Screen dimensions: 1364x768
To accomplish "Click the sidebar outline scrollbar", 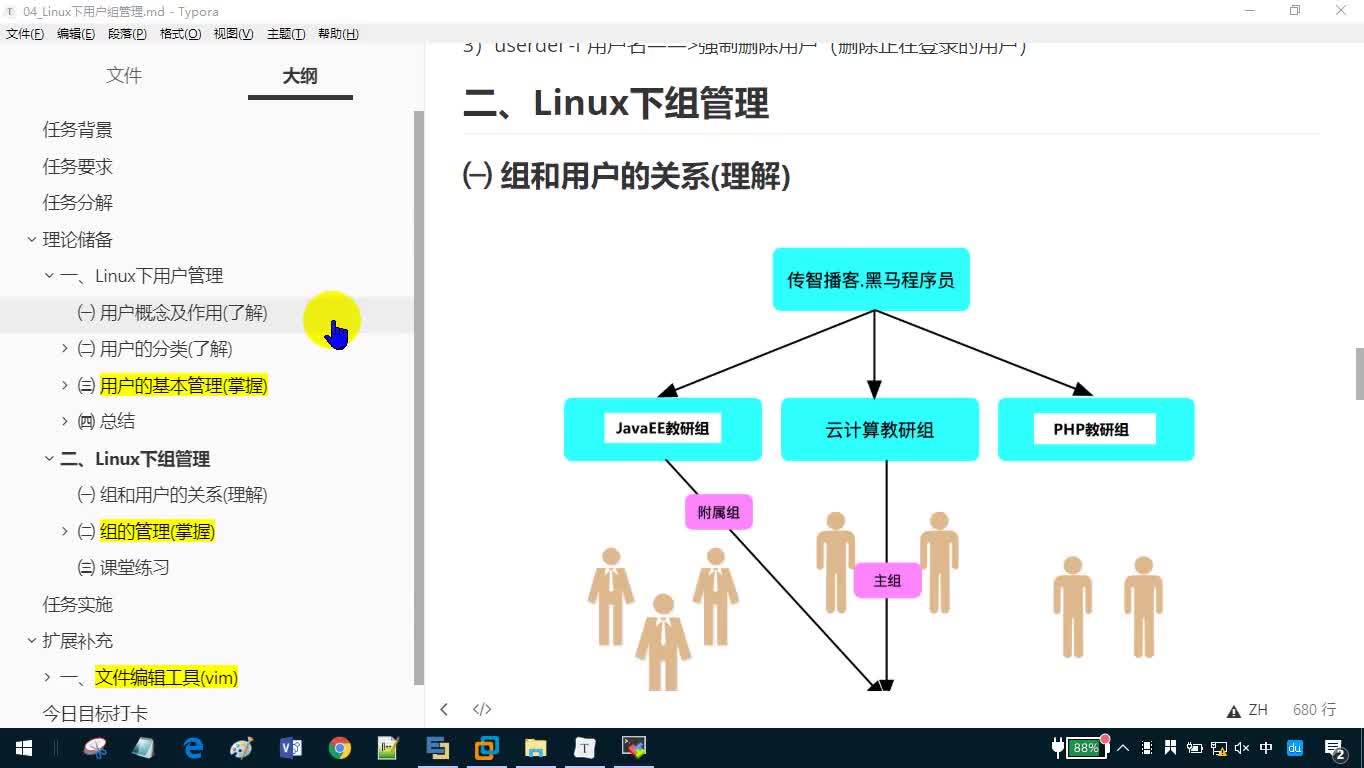I will (419, 398).
